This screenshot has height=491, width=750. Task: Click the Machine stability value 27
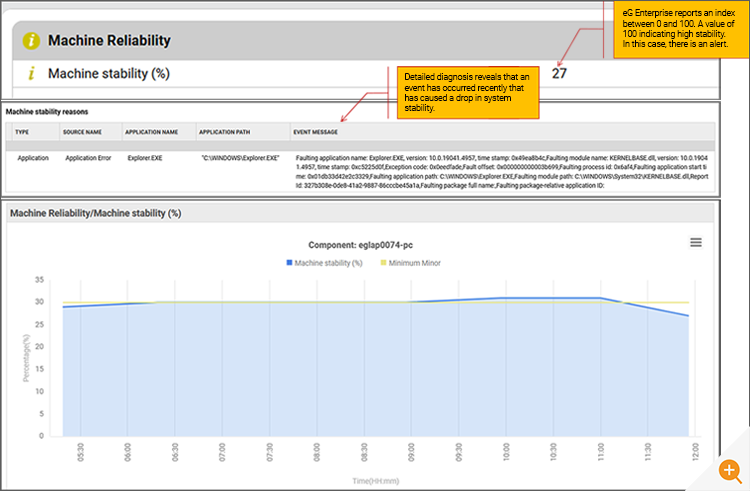click(559, 74)
